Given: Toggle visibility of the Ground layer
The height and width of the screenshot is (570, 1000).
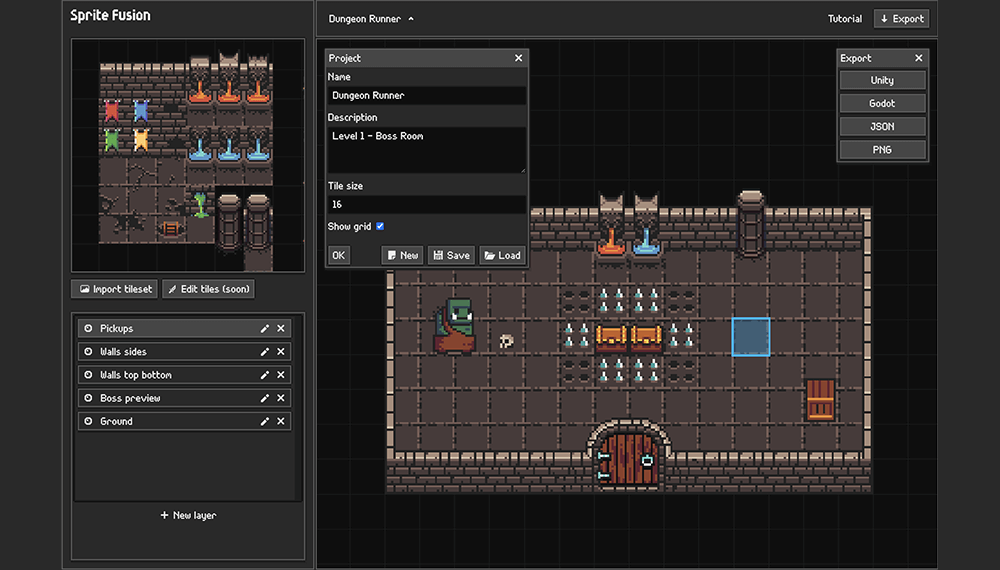Looking at the screenshot, I should [x=88, y=422].
